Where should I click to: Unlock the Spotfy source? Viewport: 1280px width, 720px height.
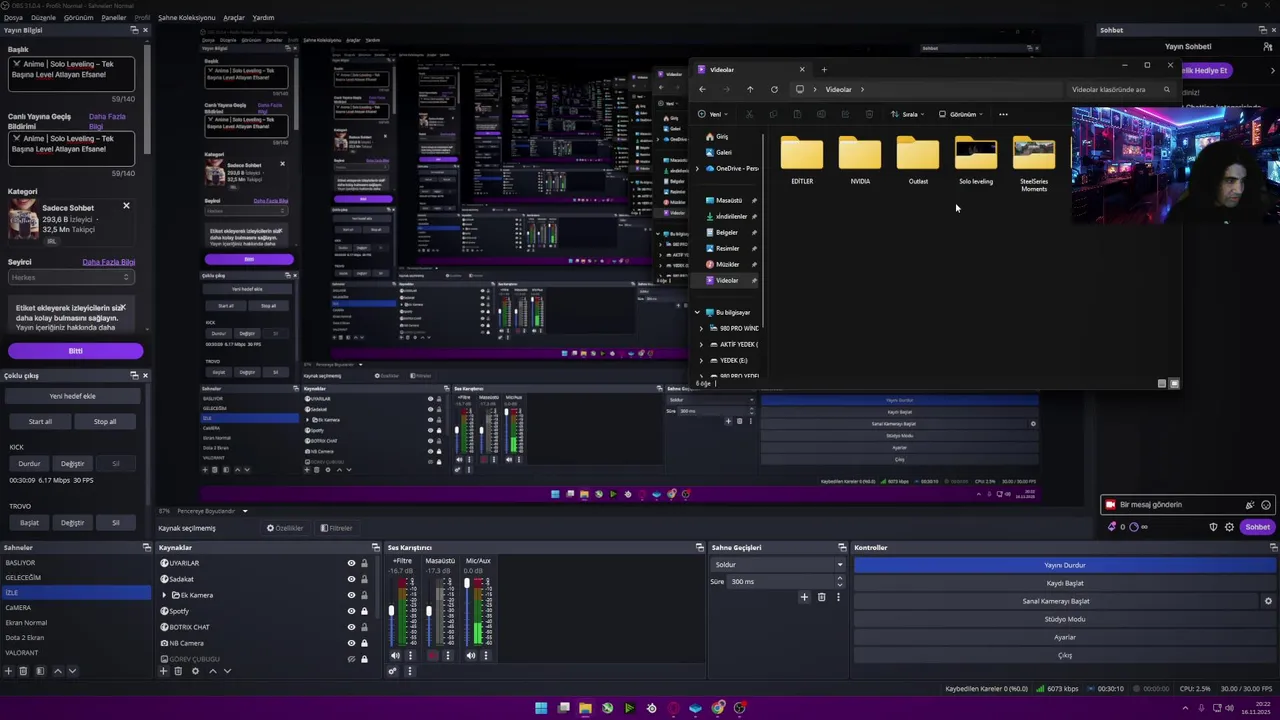point(364,611)
